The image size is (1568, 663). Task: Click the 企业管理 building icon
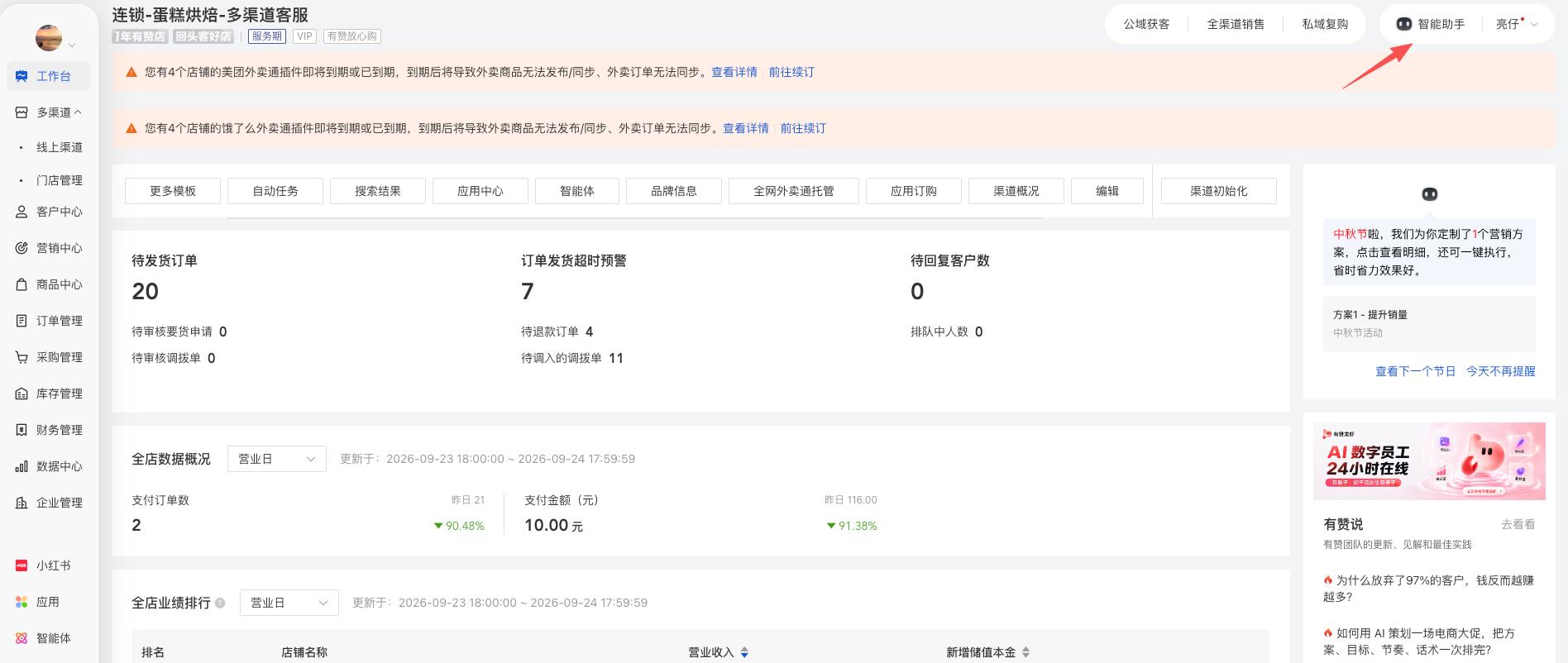tap(22, 503)
